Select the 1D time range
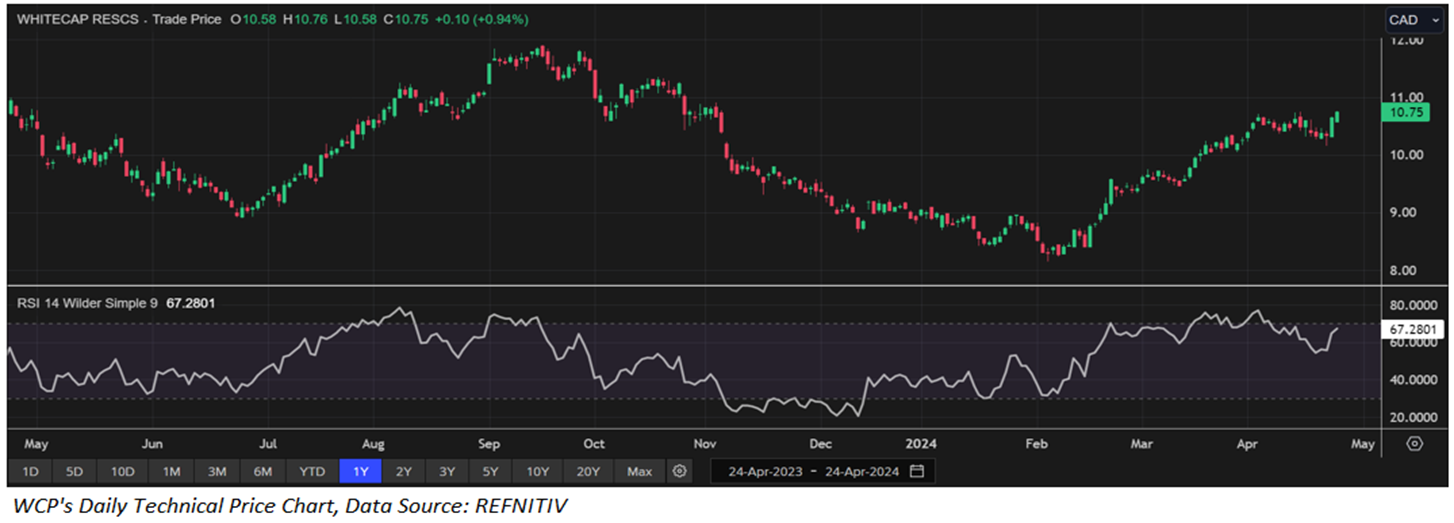1454x523 pixels. (31, 471)
